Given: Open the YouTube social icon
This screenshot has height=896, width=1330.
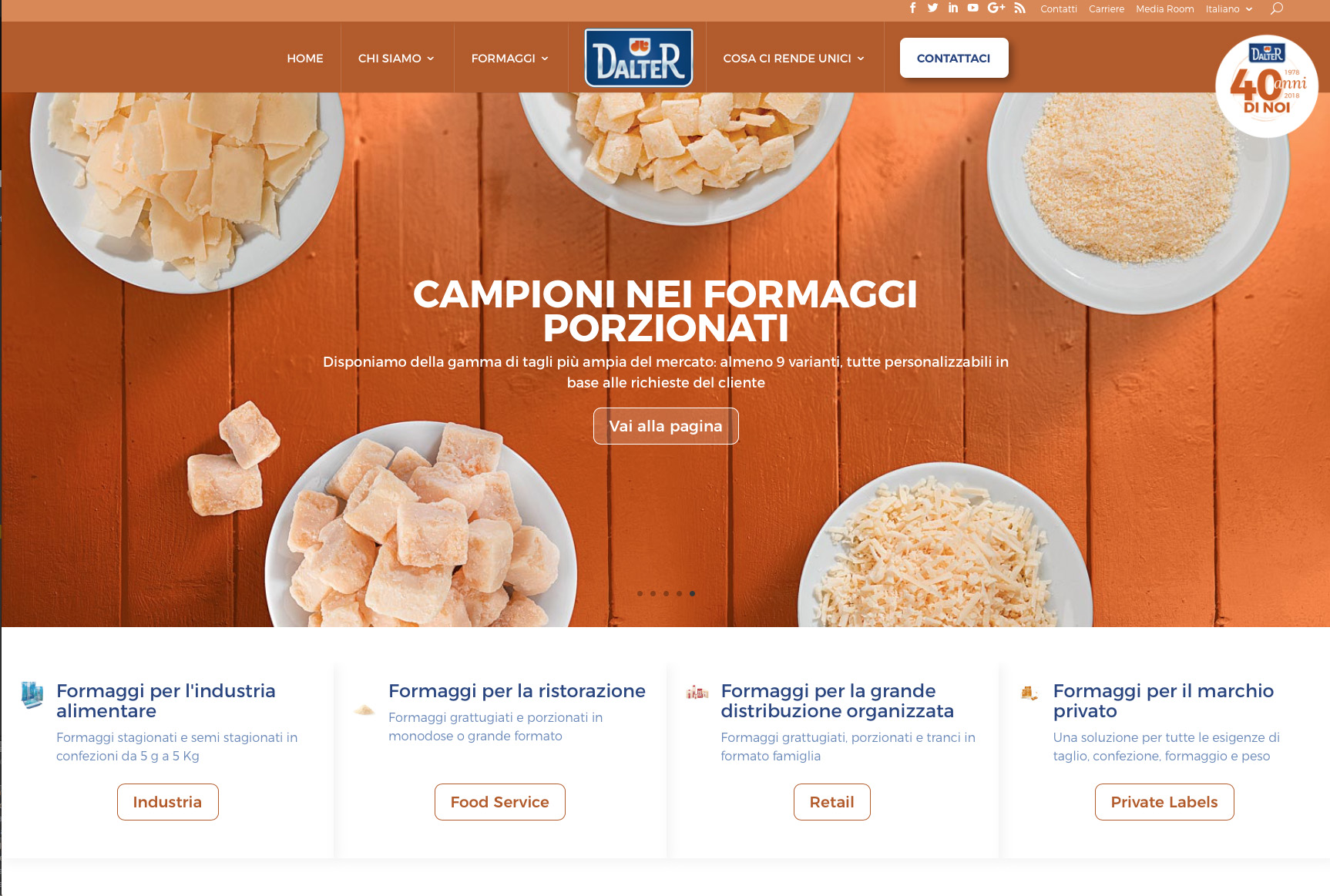Looking at the screenshot, I should [973, 8].
